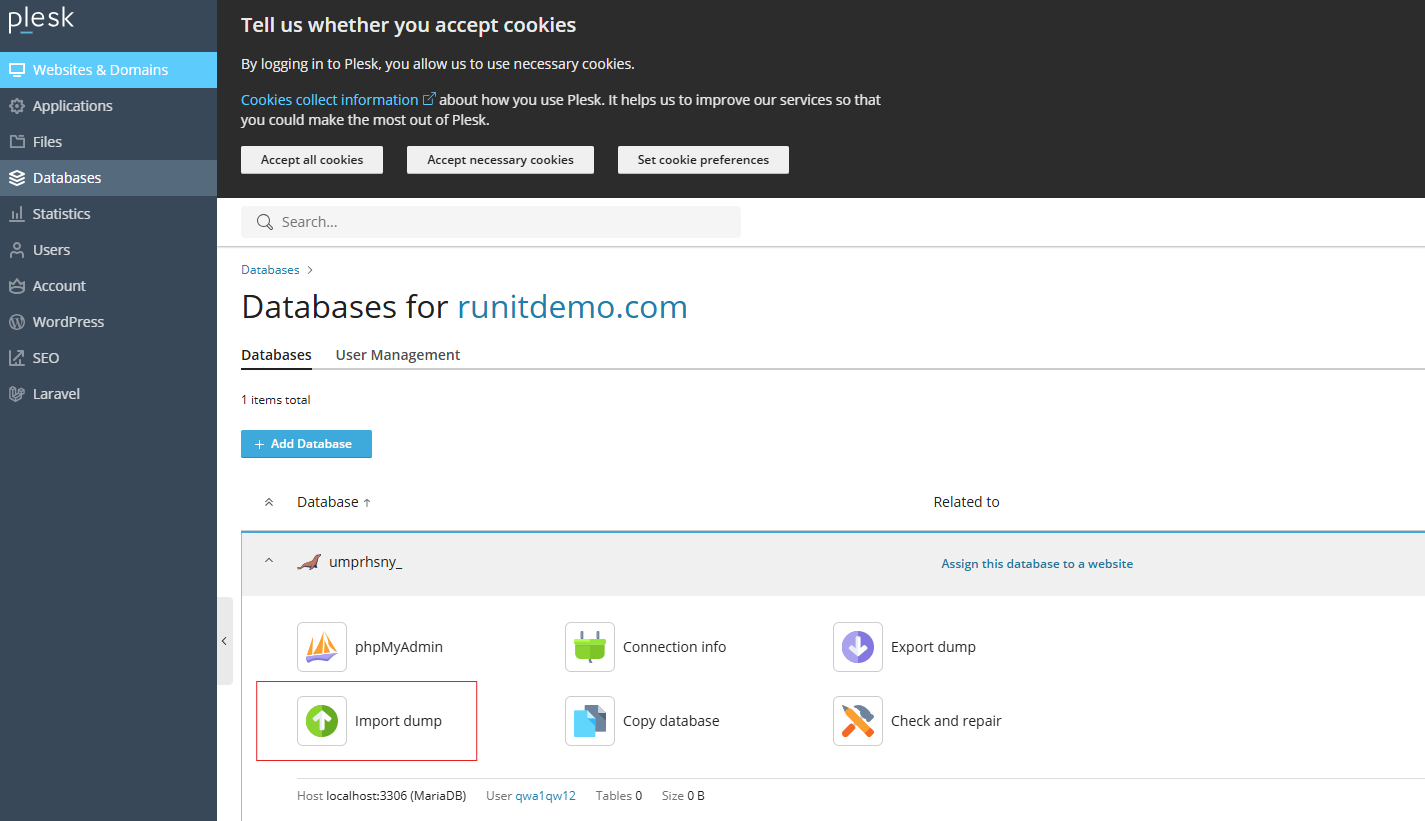Viewport: 1425px width, 821px height.
Task: Open WordPress in the sidebar menu
Action: [x=68, y=322]
